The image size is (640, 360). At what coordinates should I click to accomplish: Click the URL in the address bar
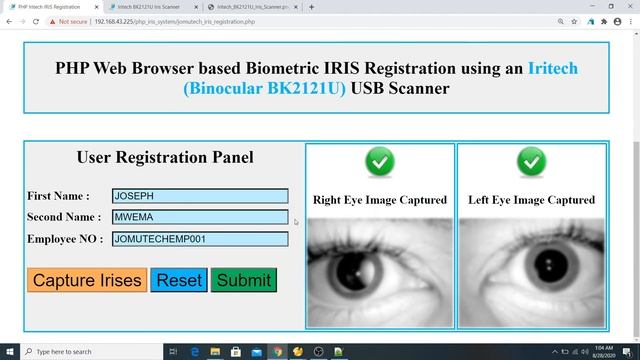(175, 22)
